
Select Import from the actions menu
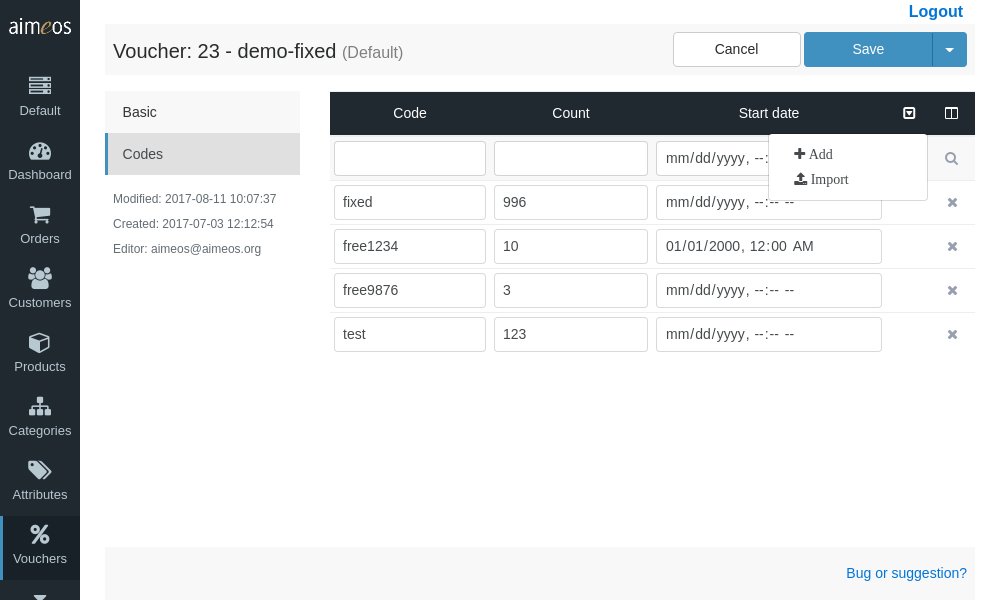[821, 179]
